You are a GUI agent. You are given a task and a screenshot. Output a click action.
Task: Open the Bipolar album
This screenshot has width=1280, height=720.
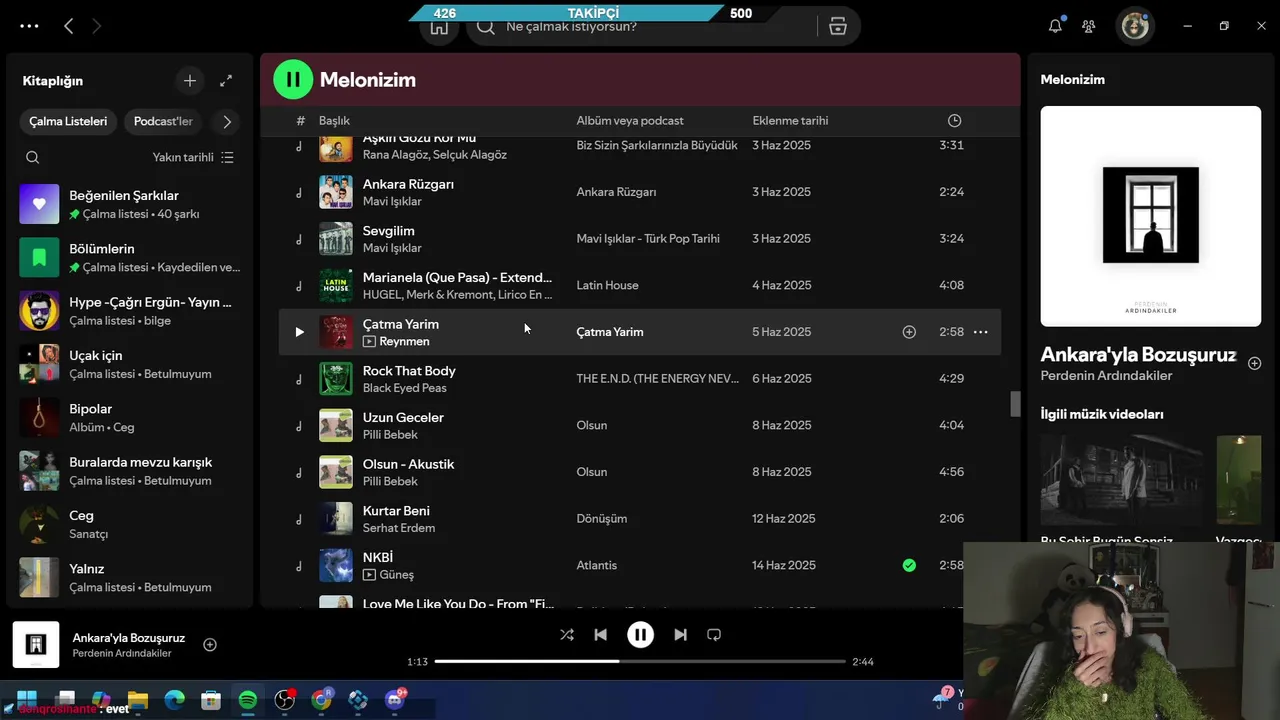[130, 417]
